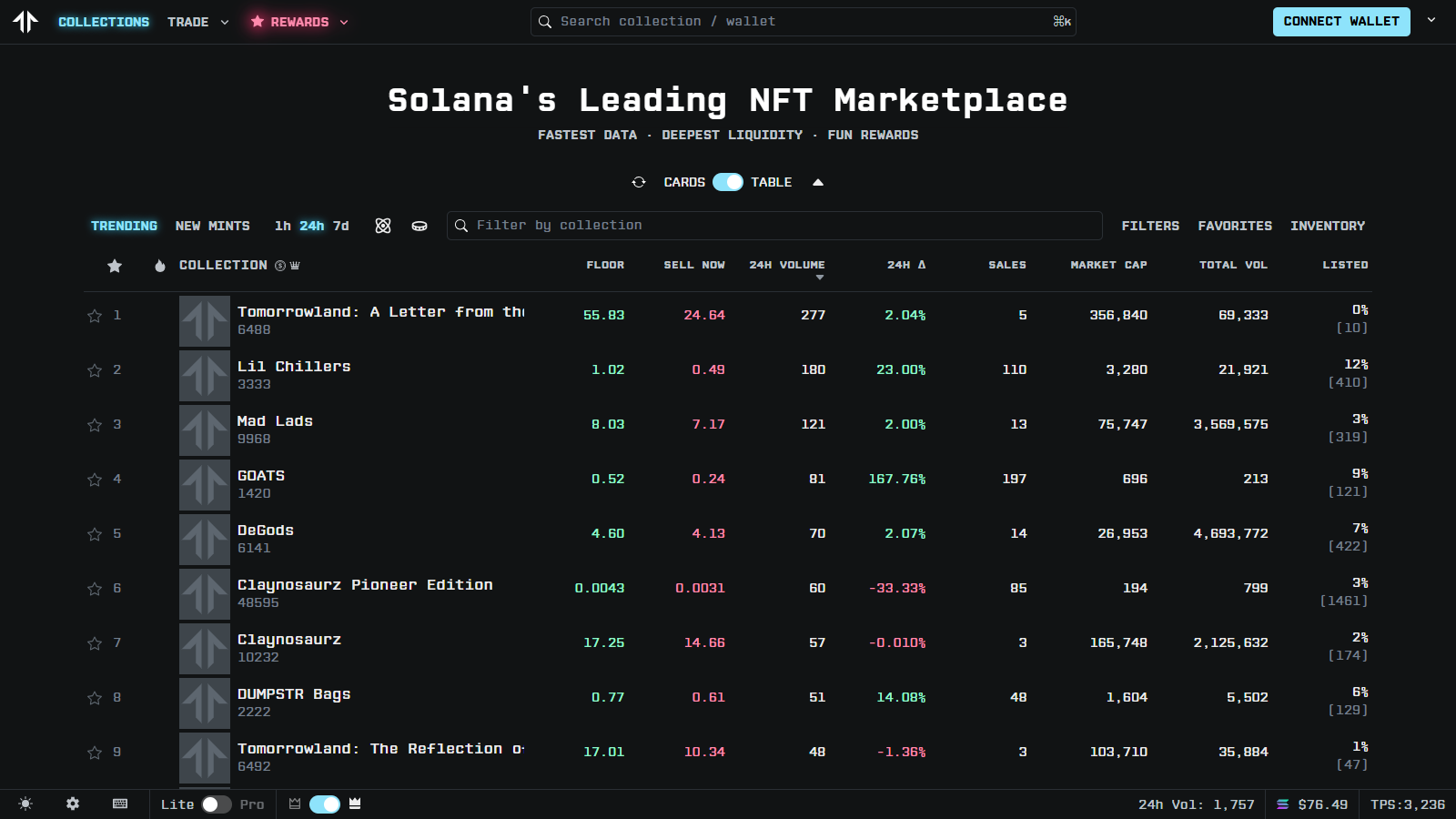Click the Search collection / wallet field
The height and width of the screenshot is (819, 1456).
click(x=804, y=22)
